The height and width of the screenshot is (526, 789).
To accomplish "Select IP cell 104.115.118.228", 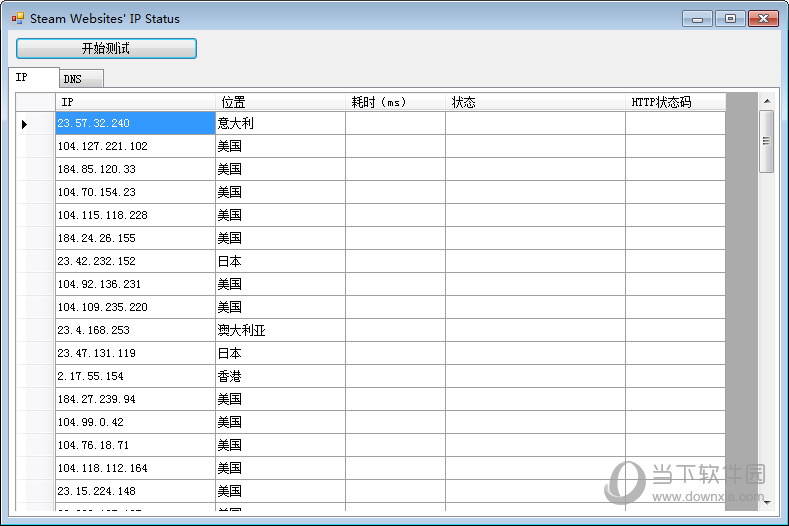I will (x=135, y=215).
